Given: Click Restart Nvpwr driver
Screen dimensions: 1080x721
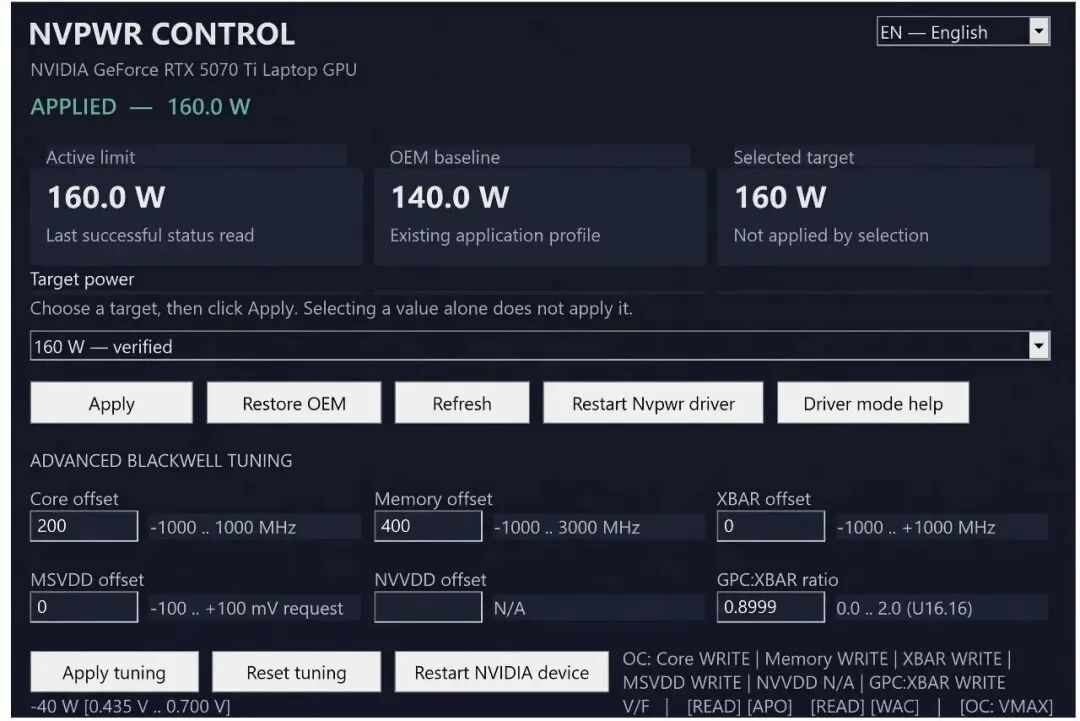Looking at the screenshot, I should (x=653, y=403).
